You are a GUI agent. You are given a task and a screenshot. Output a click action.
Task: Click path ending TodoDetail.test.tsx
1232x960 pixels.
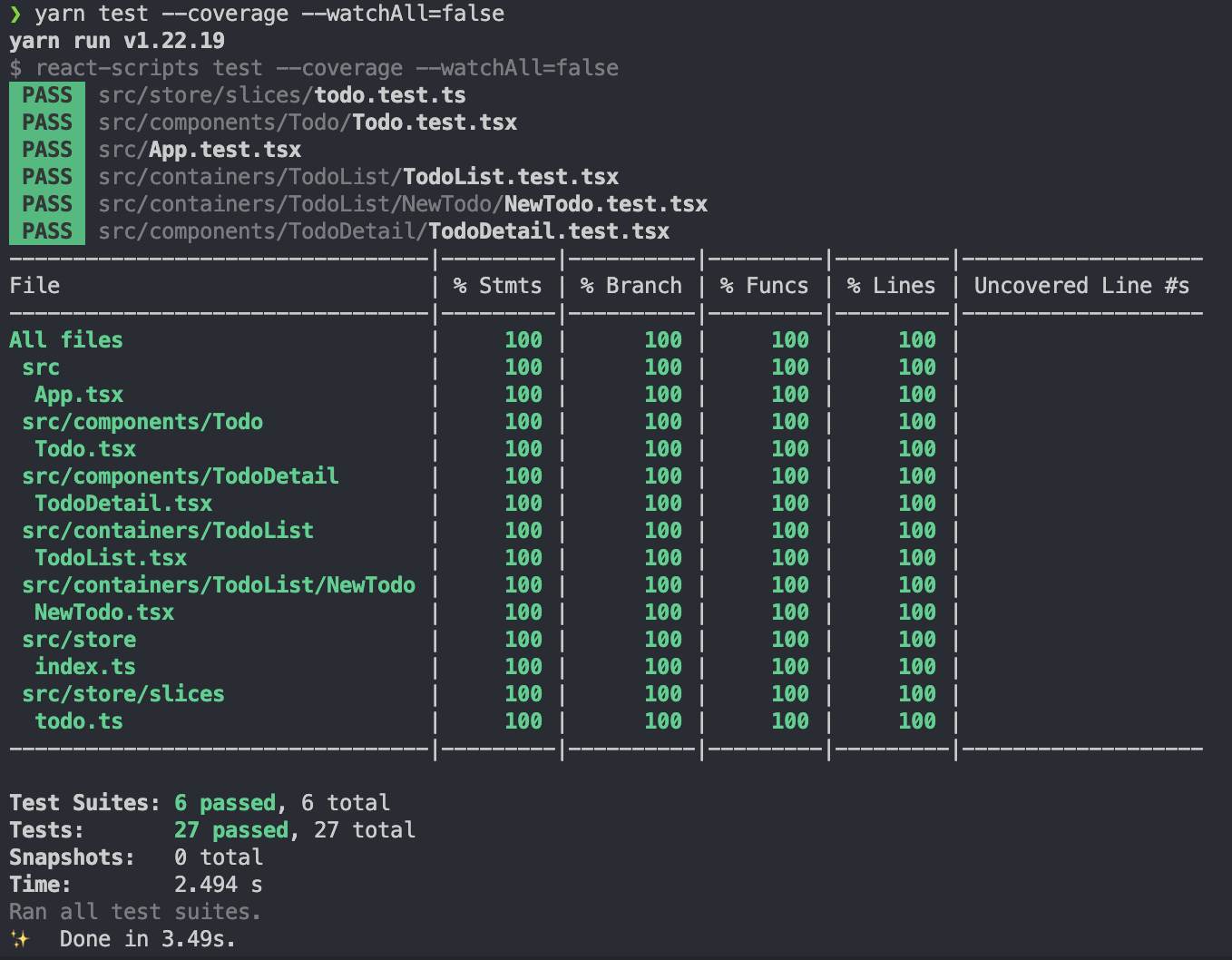[x=384, y=231]
